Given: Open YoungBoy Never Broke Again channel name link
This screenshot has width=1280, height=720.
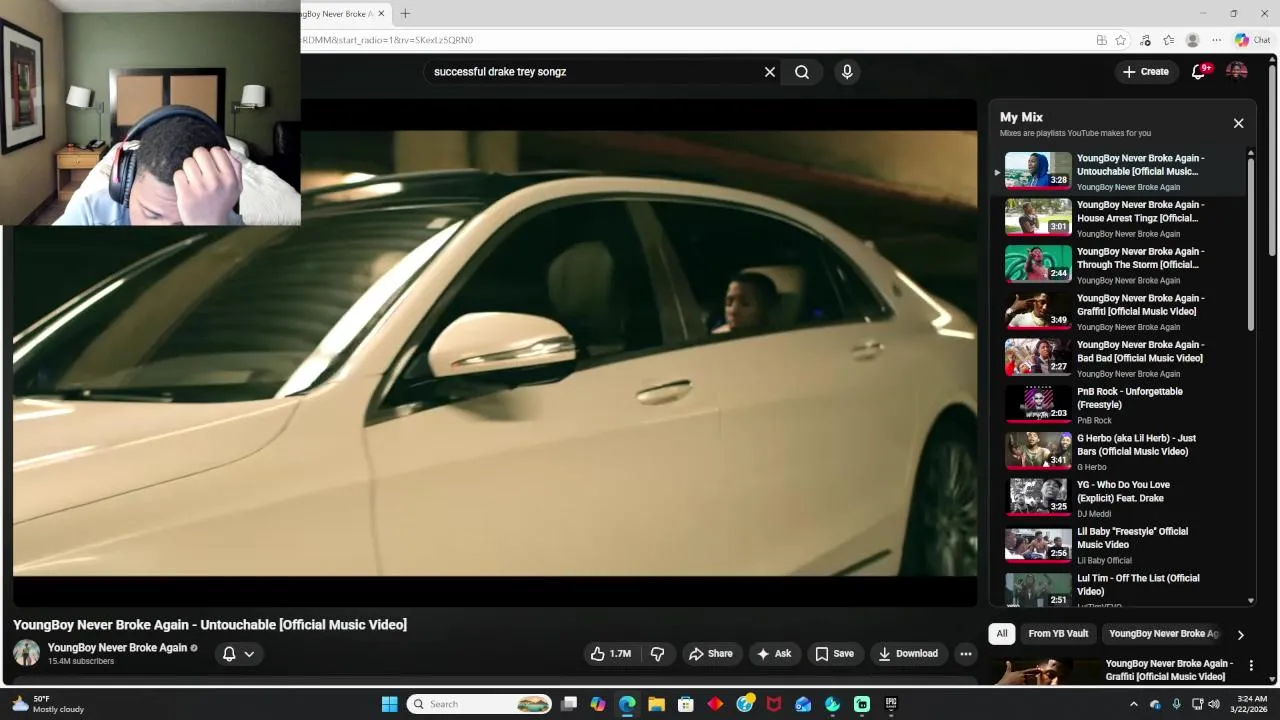Looking at the screenshot, I should (117, 648).
